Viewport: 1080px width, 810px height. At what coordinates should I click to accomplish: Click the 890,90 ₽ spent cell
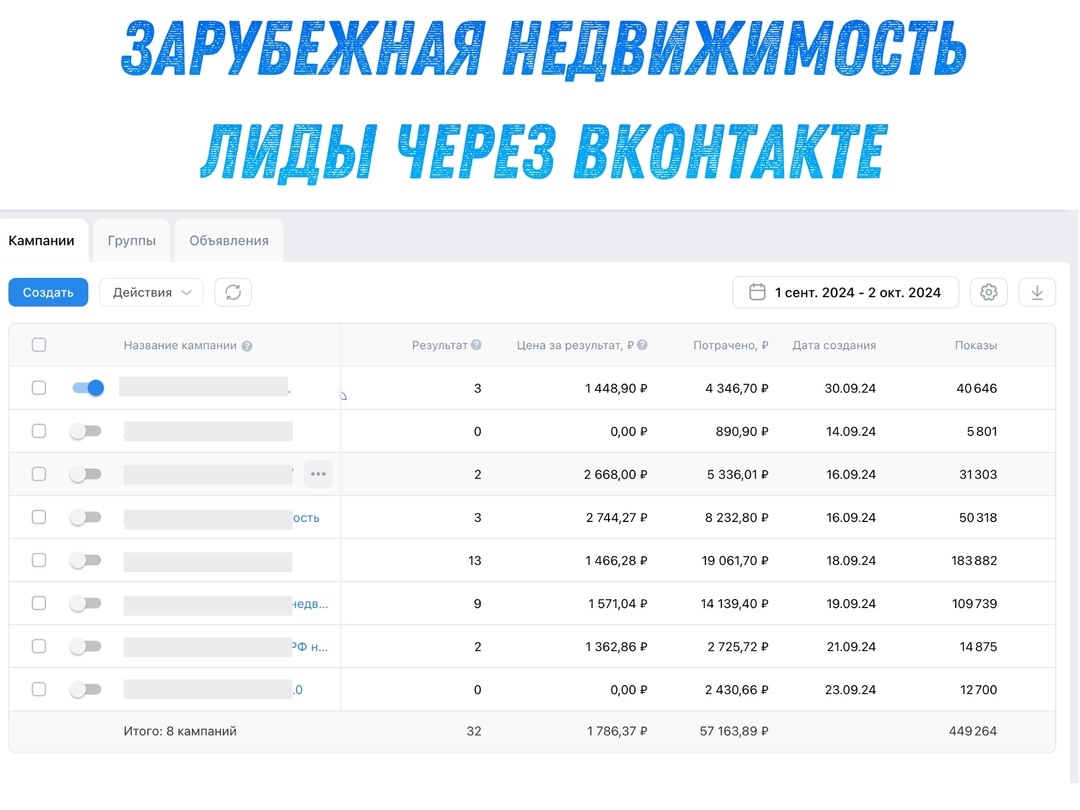(x=742, y=432)
